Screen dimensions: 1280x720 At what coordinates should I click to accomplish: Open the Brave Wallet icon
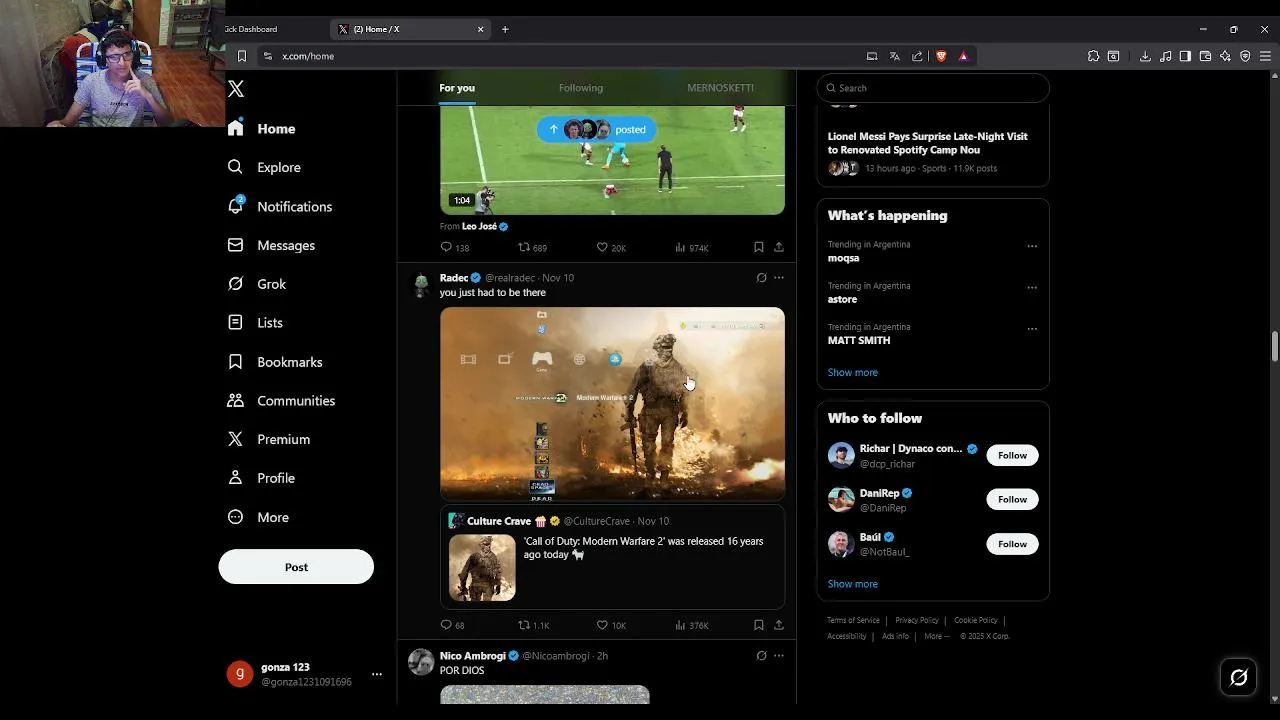pos(1205,56)
